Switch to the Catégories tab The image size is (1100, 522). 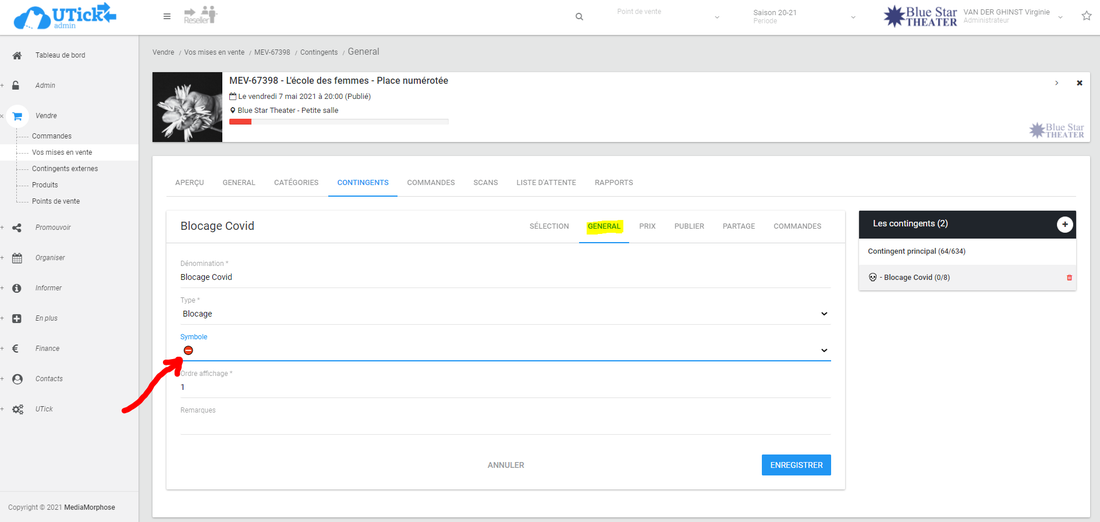click(296, 183)
